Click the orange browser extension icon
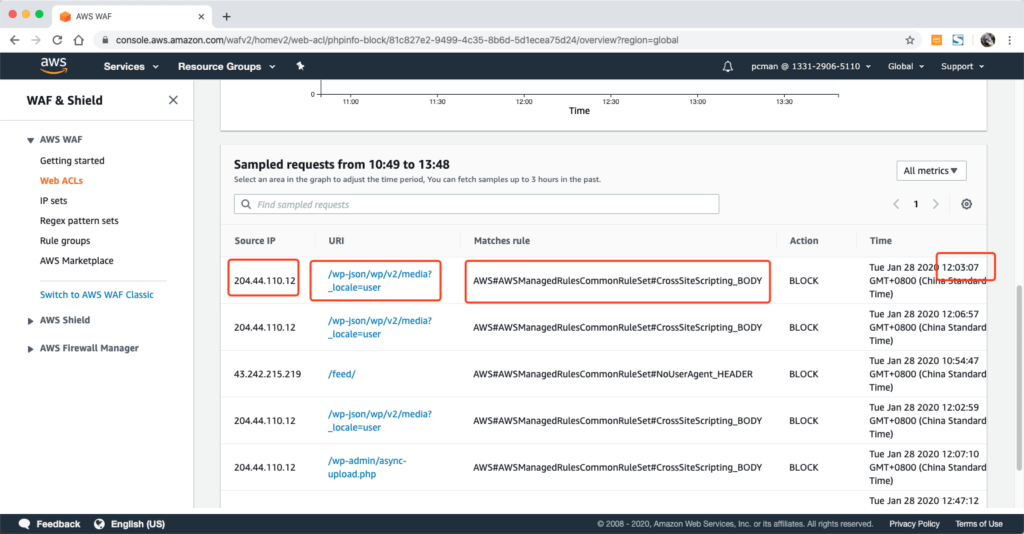The image size is (1024, 534). [x=936, y=40]
